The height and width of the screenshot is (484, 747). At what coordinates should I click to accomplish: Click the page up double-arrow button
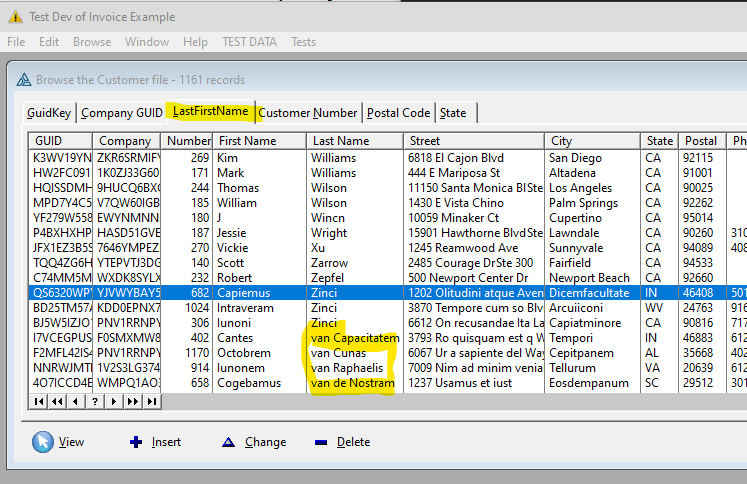pos(57,401)
